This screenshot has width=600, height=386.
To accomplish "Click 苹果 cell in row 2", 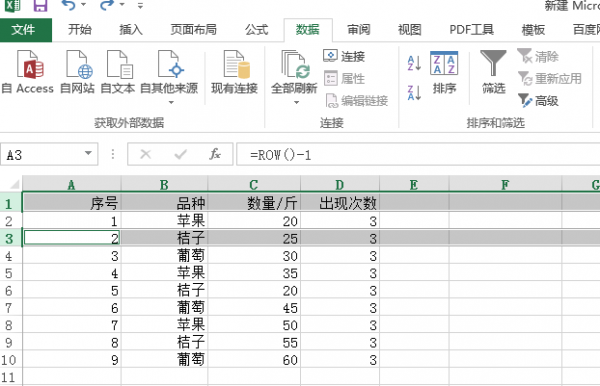I will (165, 221).
